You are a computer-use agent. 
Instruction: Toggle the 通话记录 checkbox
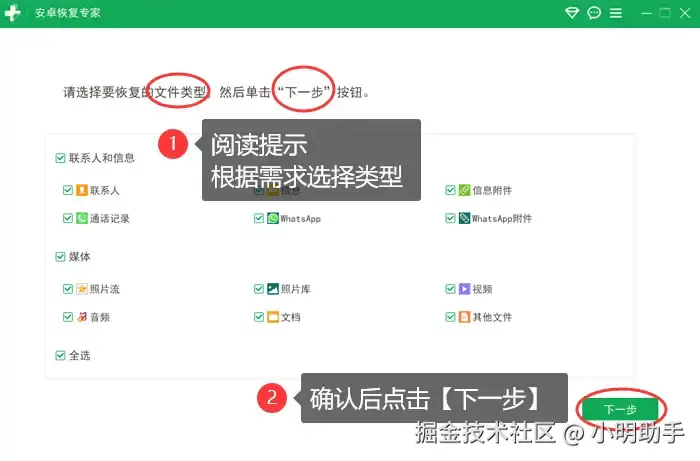pyautogui.click(x=68, y=218)
